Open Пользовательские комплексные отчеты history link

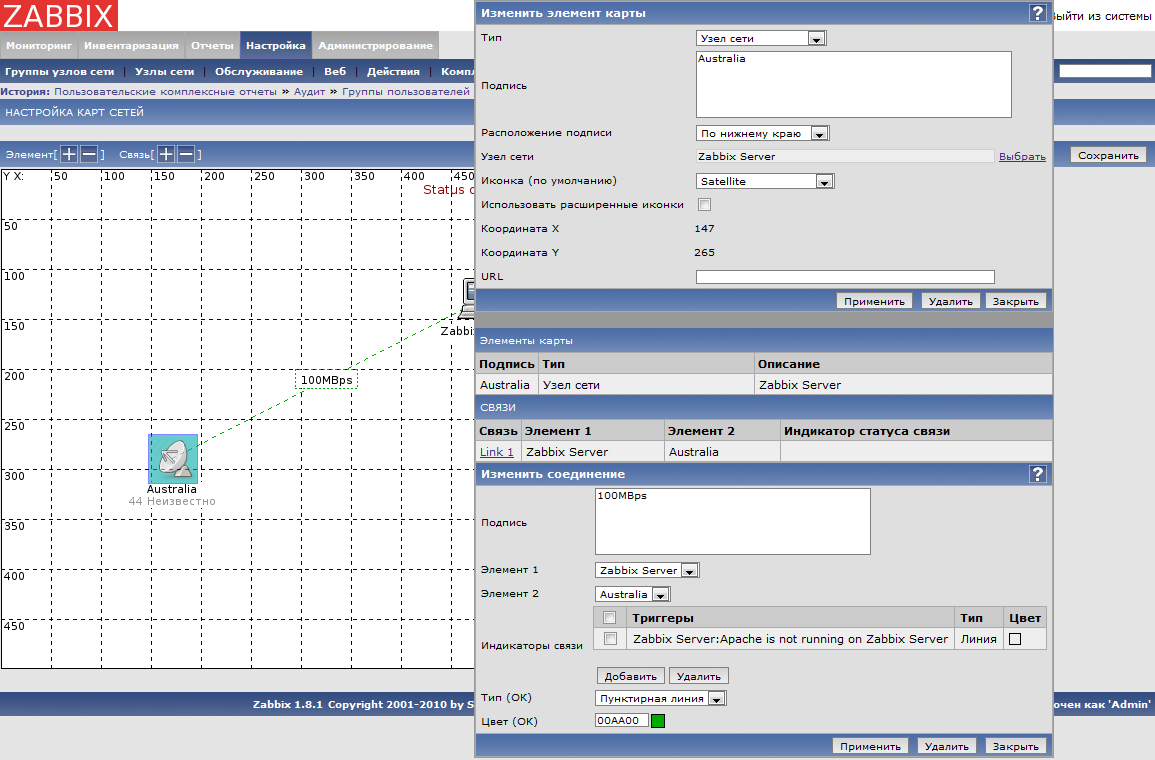tap(165, 91)
